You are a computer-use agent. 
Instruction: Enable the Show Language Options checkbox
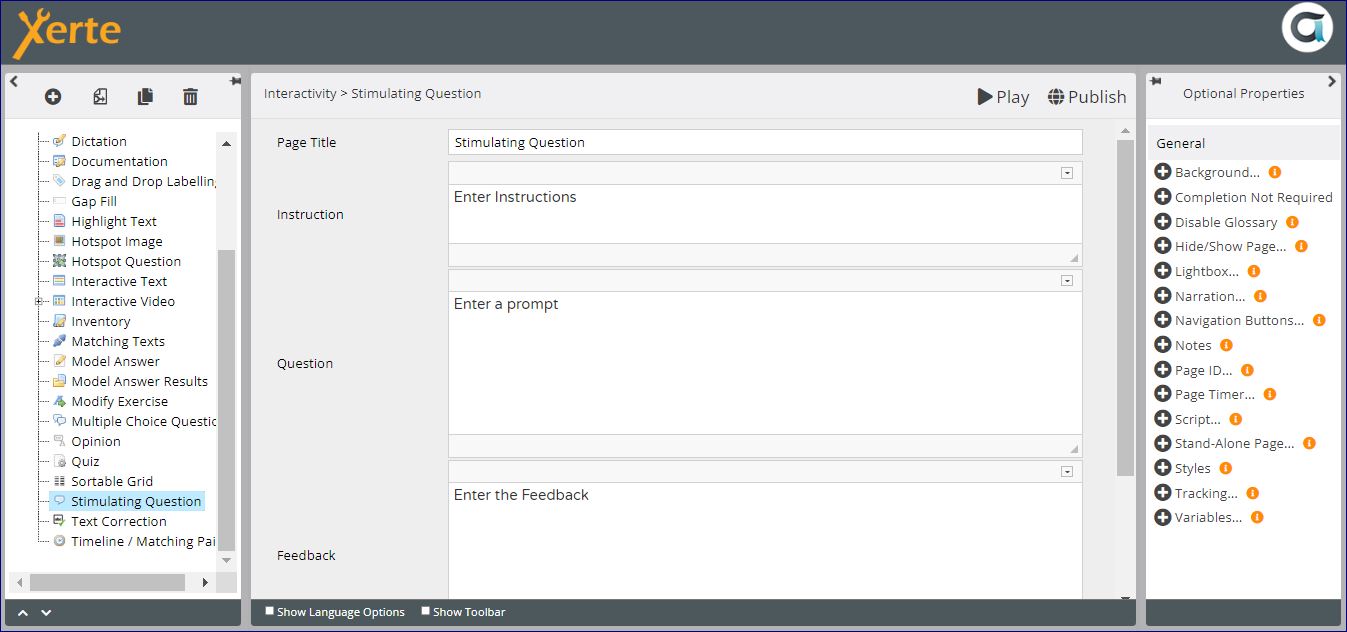pyautogui.click(x=269, y=611)
